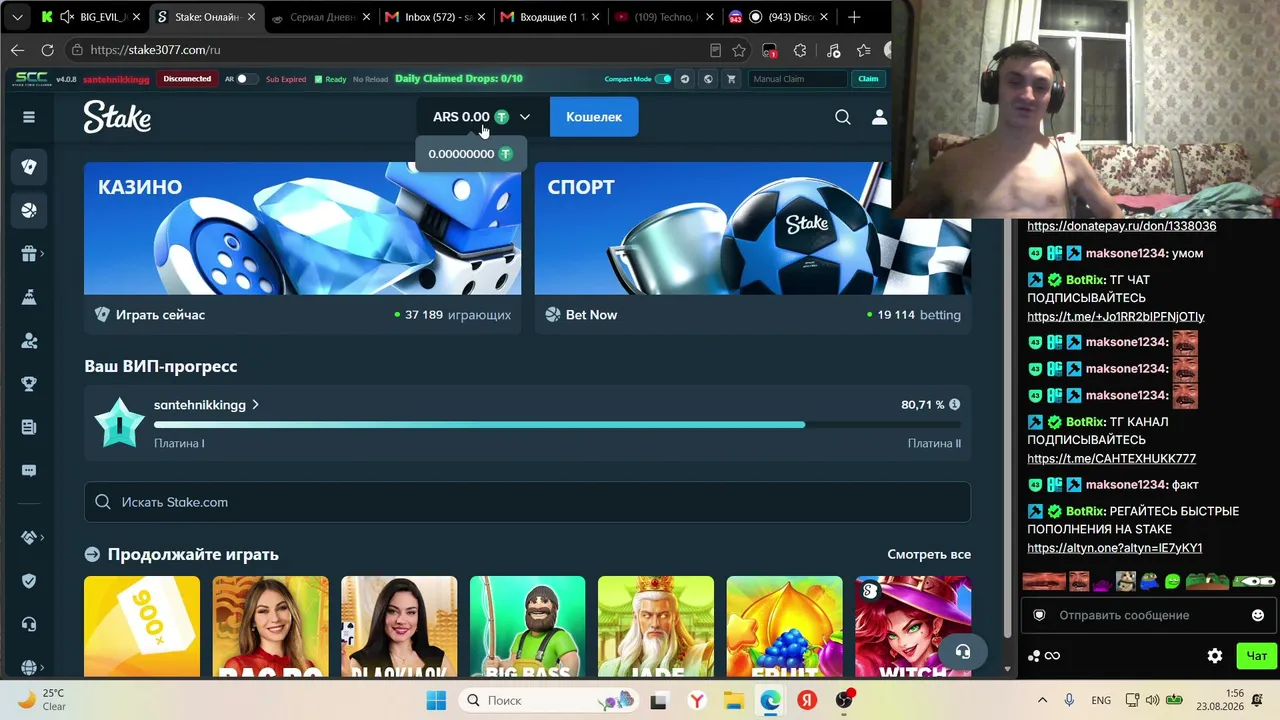Open the language globe icon in the sidebar
Viewport: 1280px width, 720px height.
coord(29,667)
